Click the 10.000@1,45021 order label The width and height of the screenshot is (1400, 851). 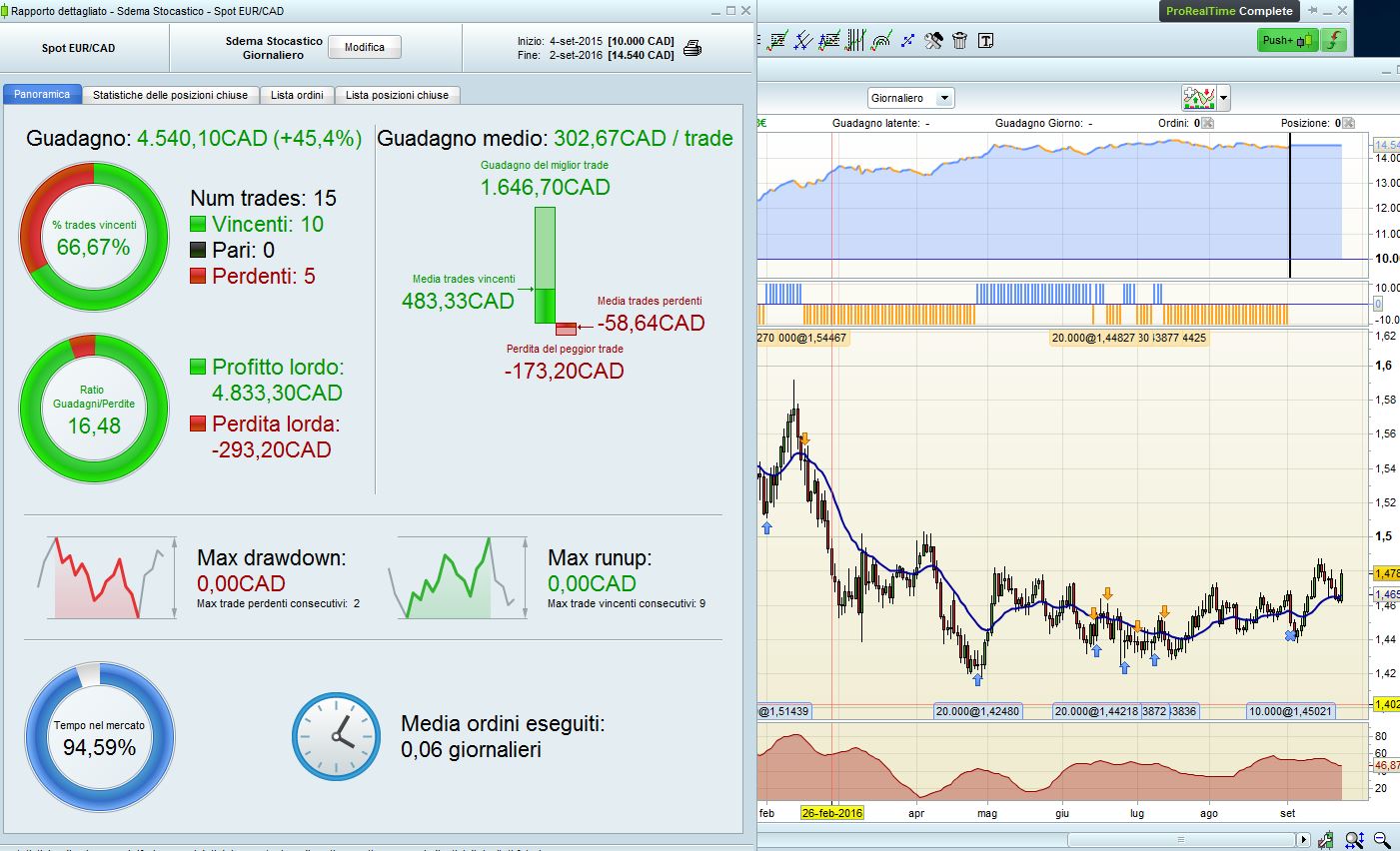[1290, 711]
